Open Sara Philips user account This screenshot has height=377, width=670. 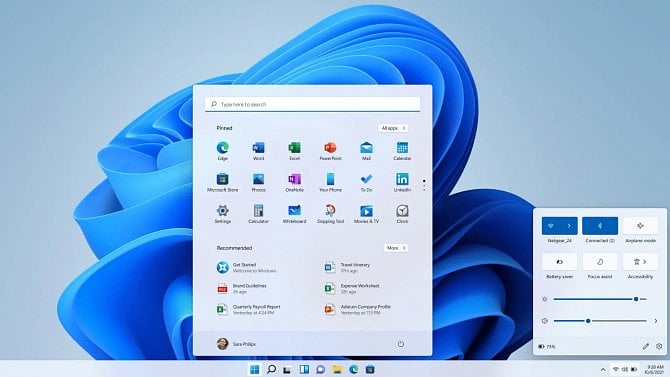pos(236,344)
